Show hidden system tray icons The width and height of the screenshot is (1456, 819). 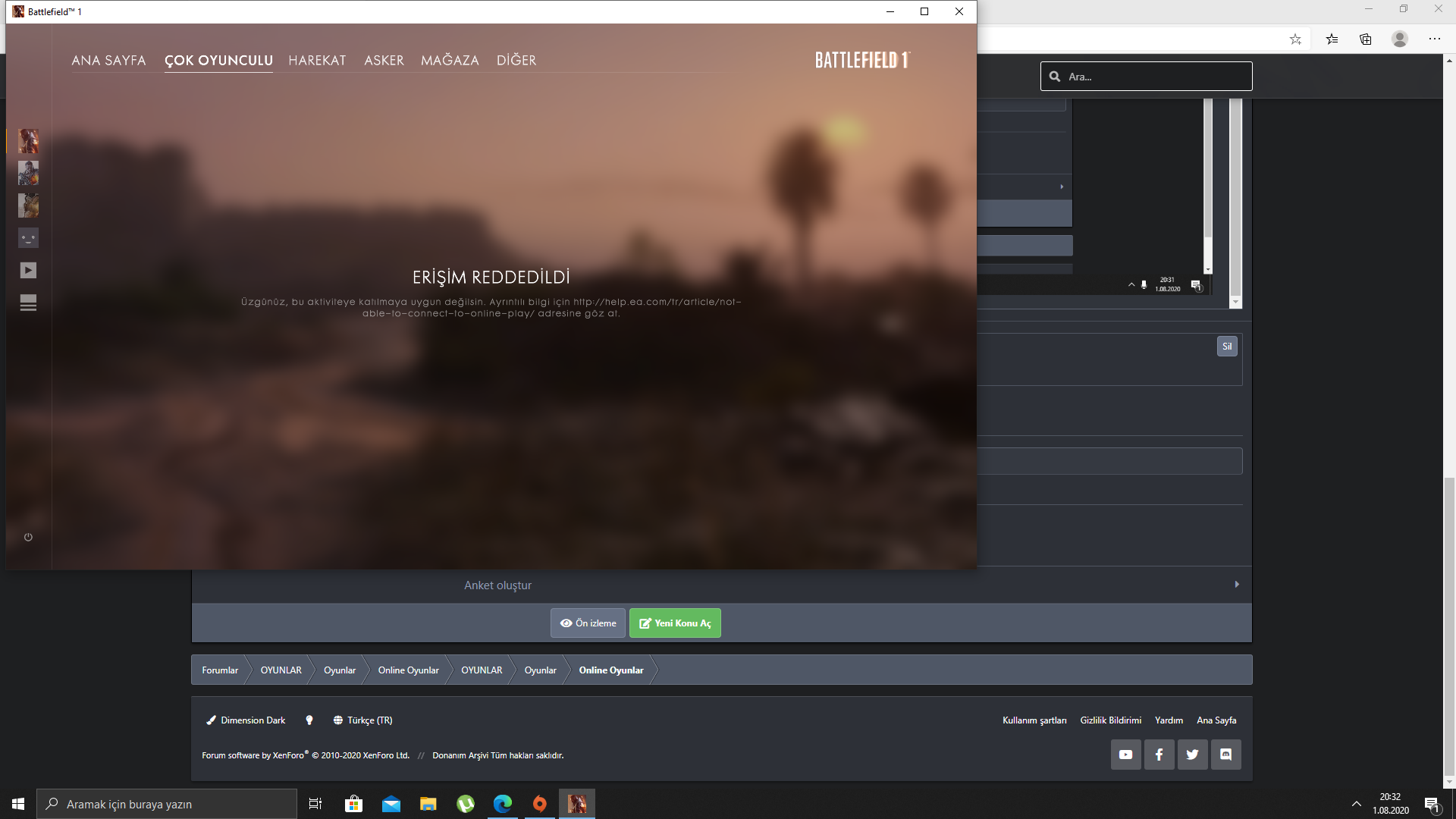[x=1357, y=804]
